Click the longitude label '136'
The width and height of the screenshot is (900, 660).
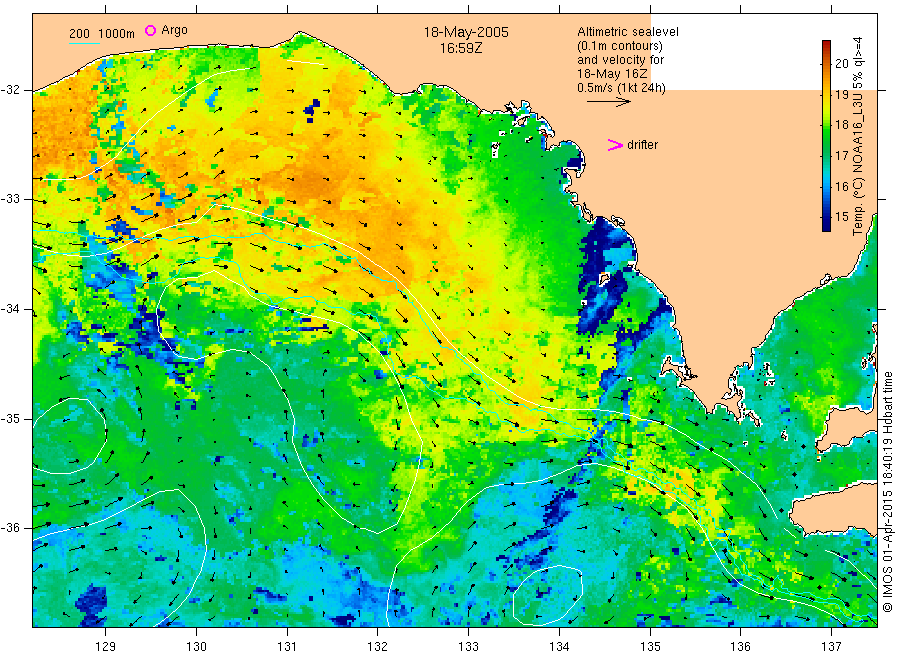740,647
